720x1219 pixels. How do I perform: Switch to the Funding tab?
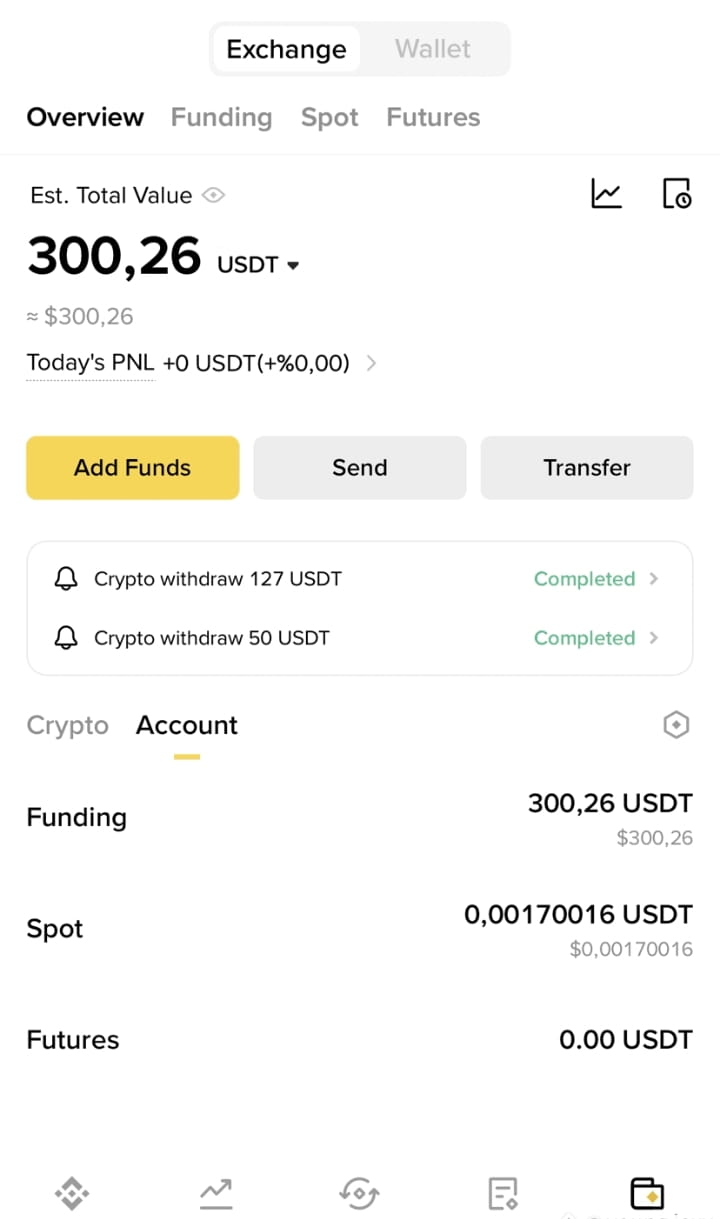221,117
